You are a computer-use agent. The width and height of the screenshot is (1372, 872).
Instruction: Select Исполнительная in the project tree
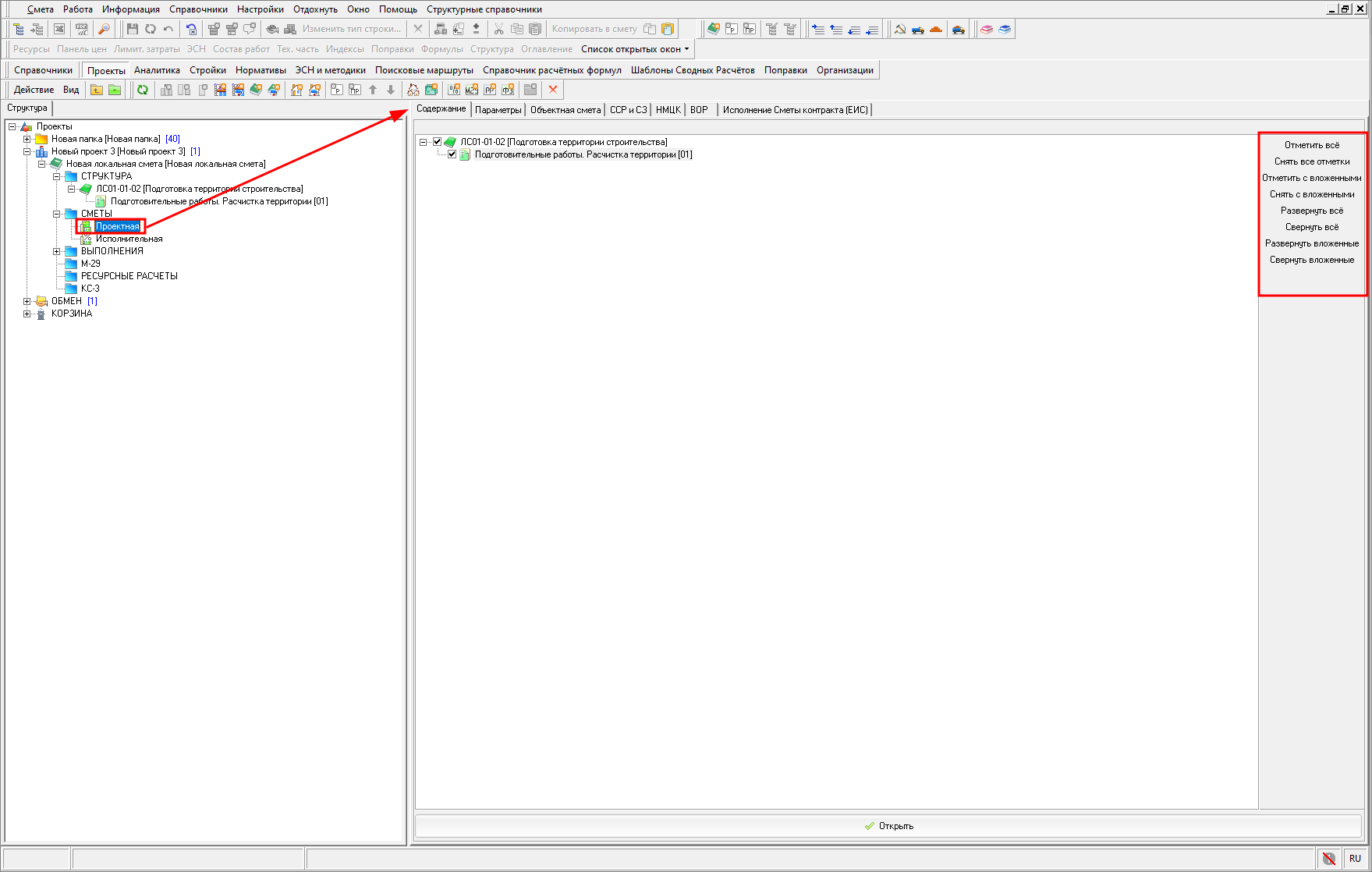coord(129,239)
